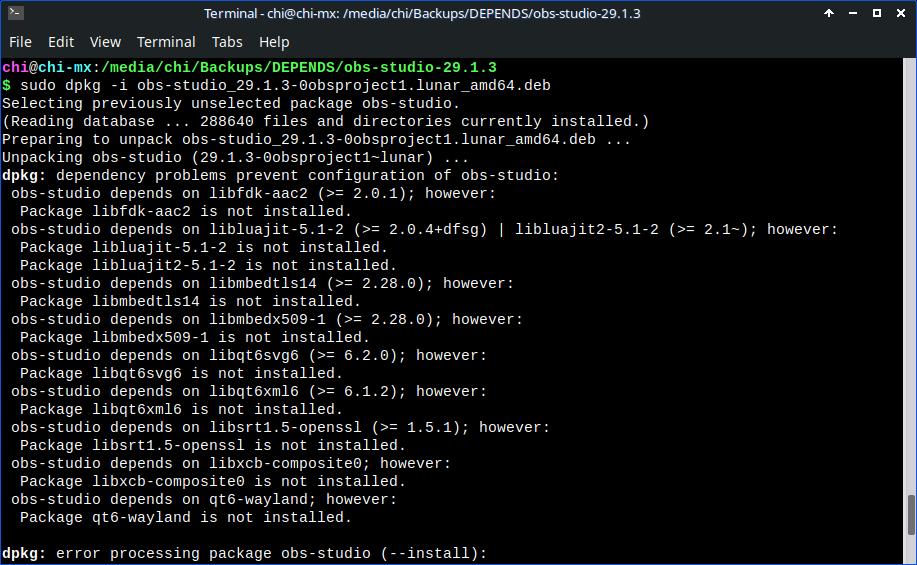This screenshot has height=565, width=917.
Task: Click 'Package libmbedx509-1 is not installed.'
Action: [195, 337]
